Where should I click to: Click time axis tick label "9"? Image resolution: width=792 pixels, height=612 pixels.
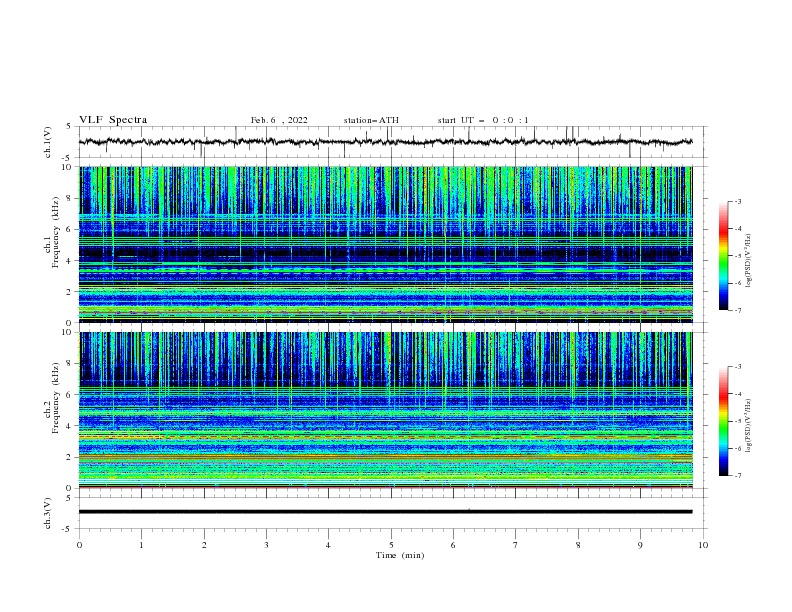(x=640, y=545)
